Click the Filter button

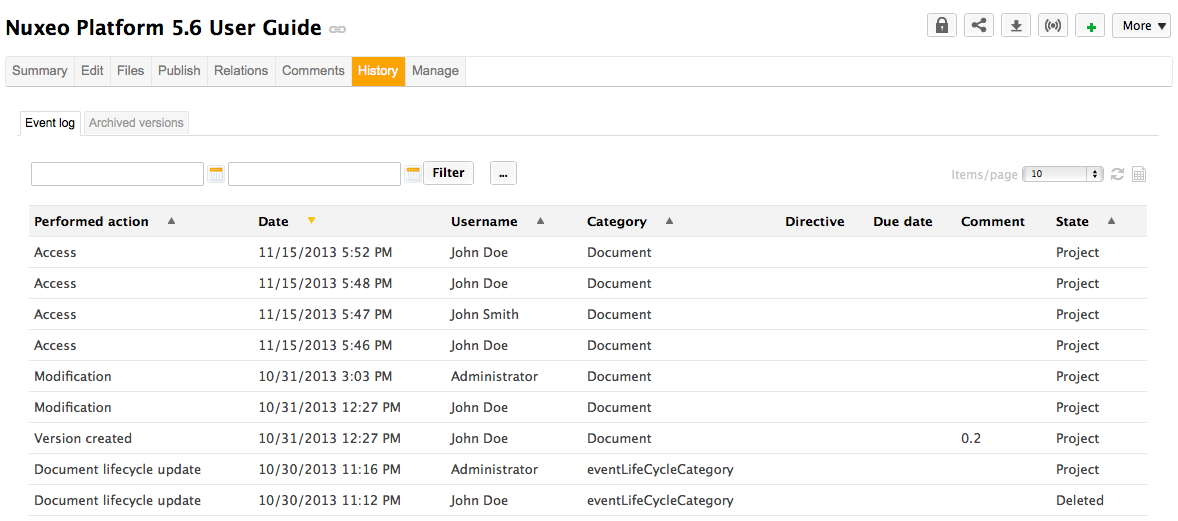[448, 173]
